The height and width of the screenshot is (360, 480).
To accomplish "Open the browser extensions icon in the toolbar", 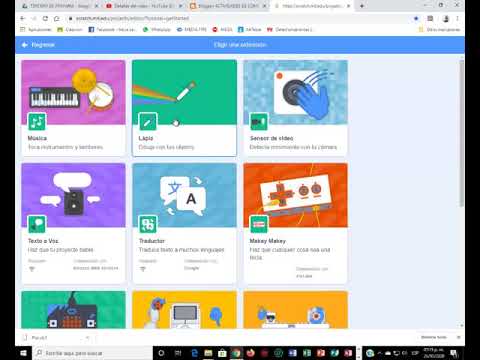I will pos(430,19).
